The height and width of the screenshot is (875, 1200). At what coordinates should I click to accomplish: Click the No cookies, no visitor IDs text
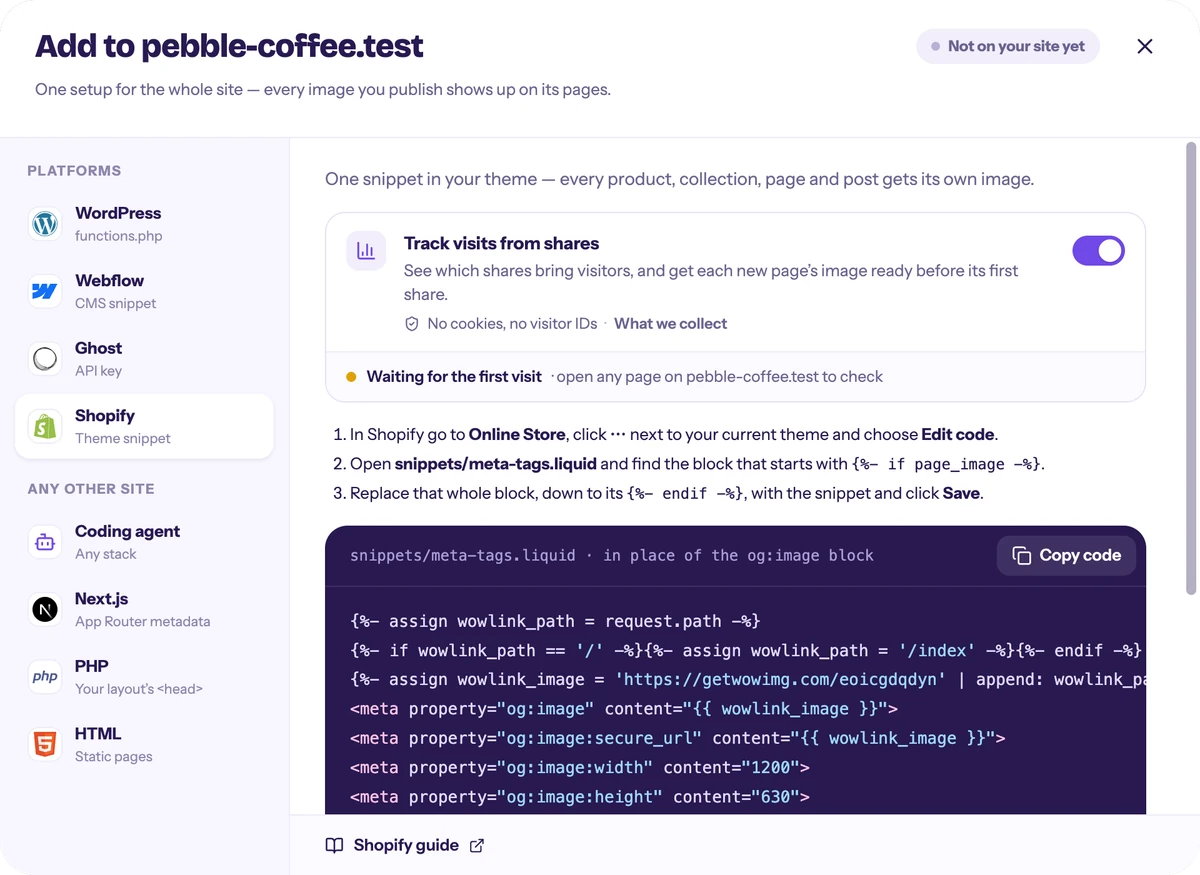512,324
